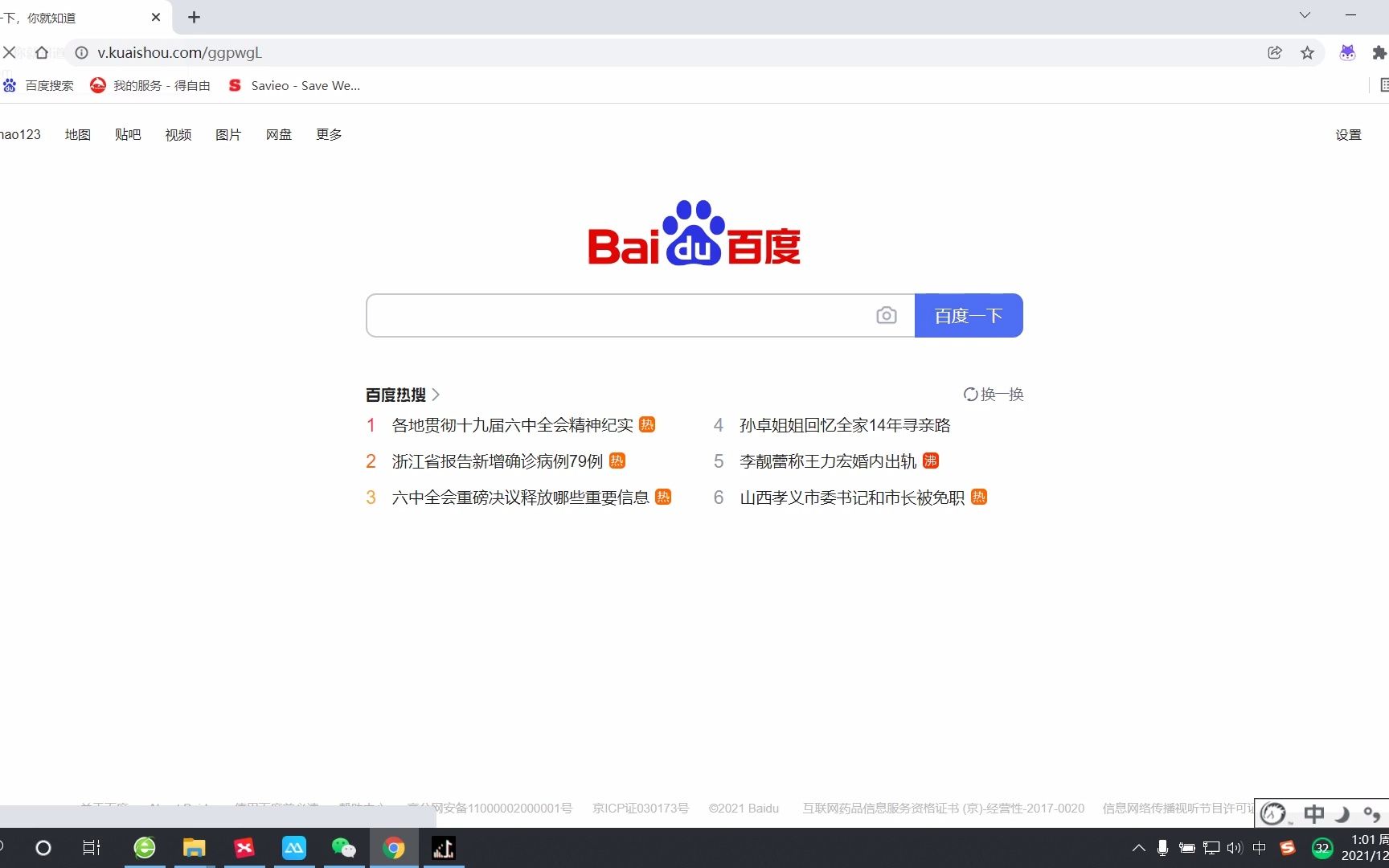Close the Baidu browser tab
The width and height of the screenshot is (1389, 868).
click(x=156, y=17)
